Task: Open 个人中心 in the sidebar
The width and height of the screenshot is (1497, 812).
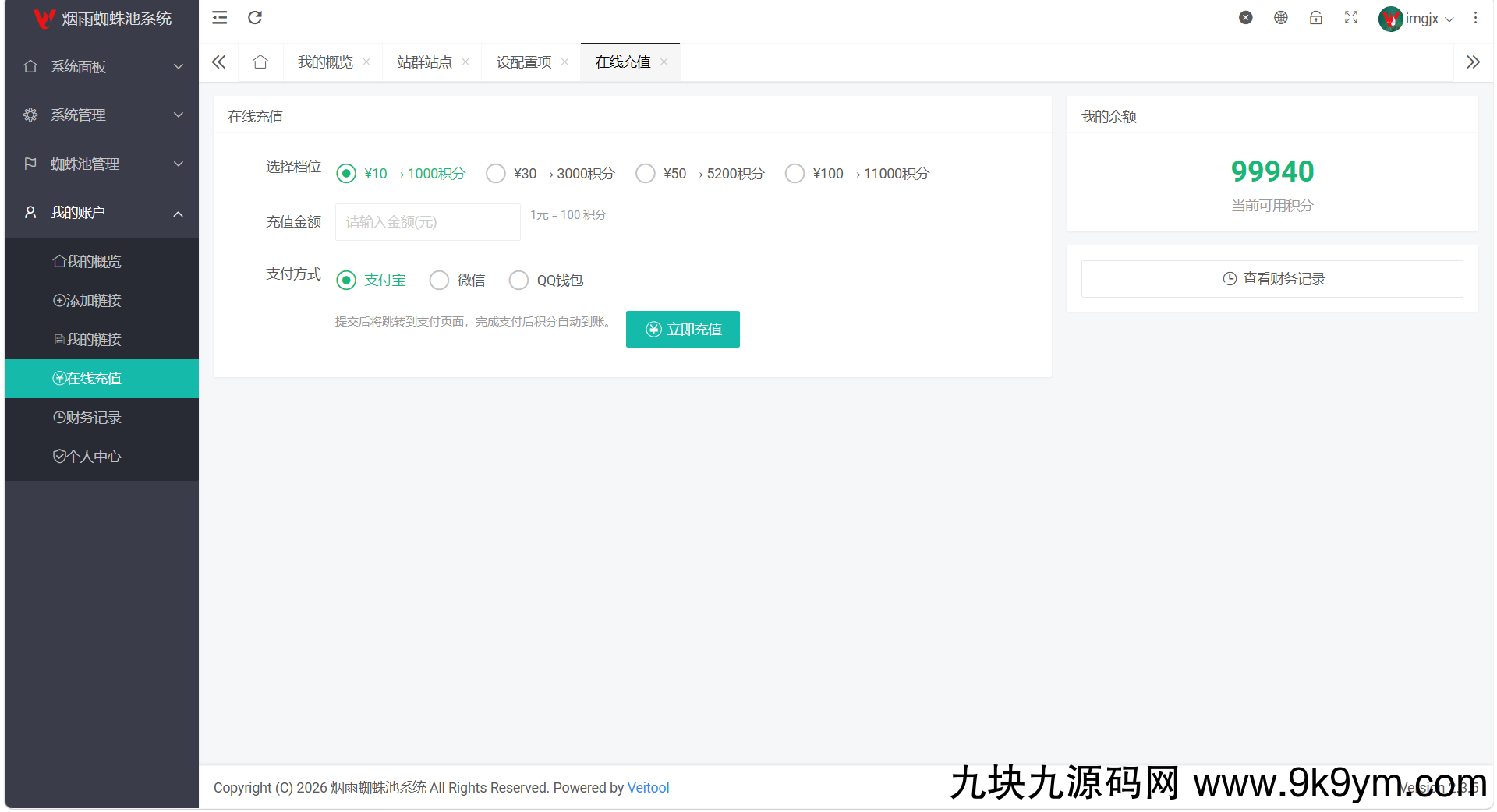Action: 102,457
